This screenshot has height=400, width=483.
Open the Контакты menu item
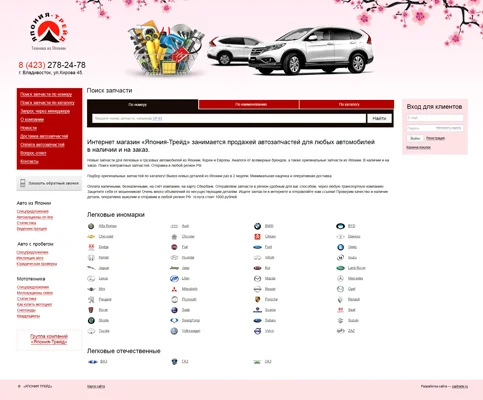click(29, 161)
